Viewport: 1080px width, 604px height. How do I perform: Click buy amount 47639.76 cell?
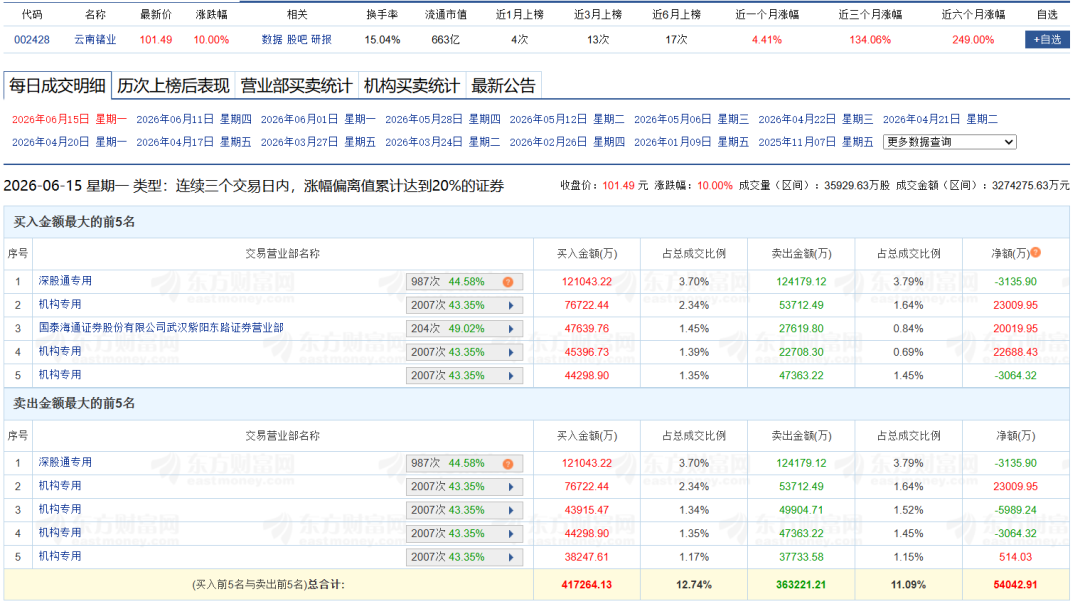pos(587,329)
